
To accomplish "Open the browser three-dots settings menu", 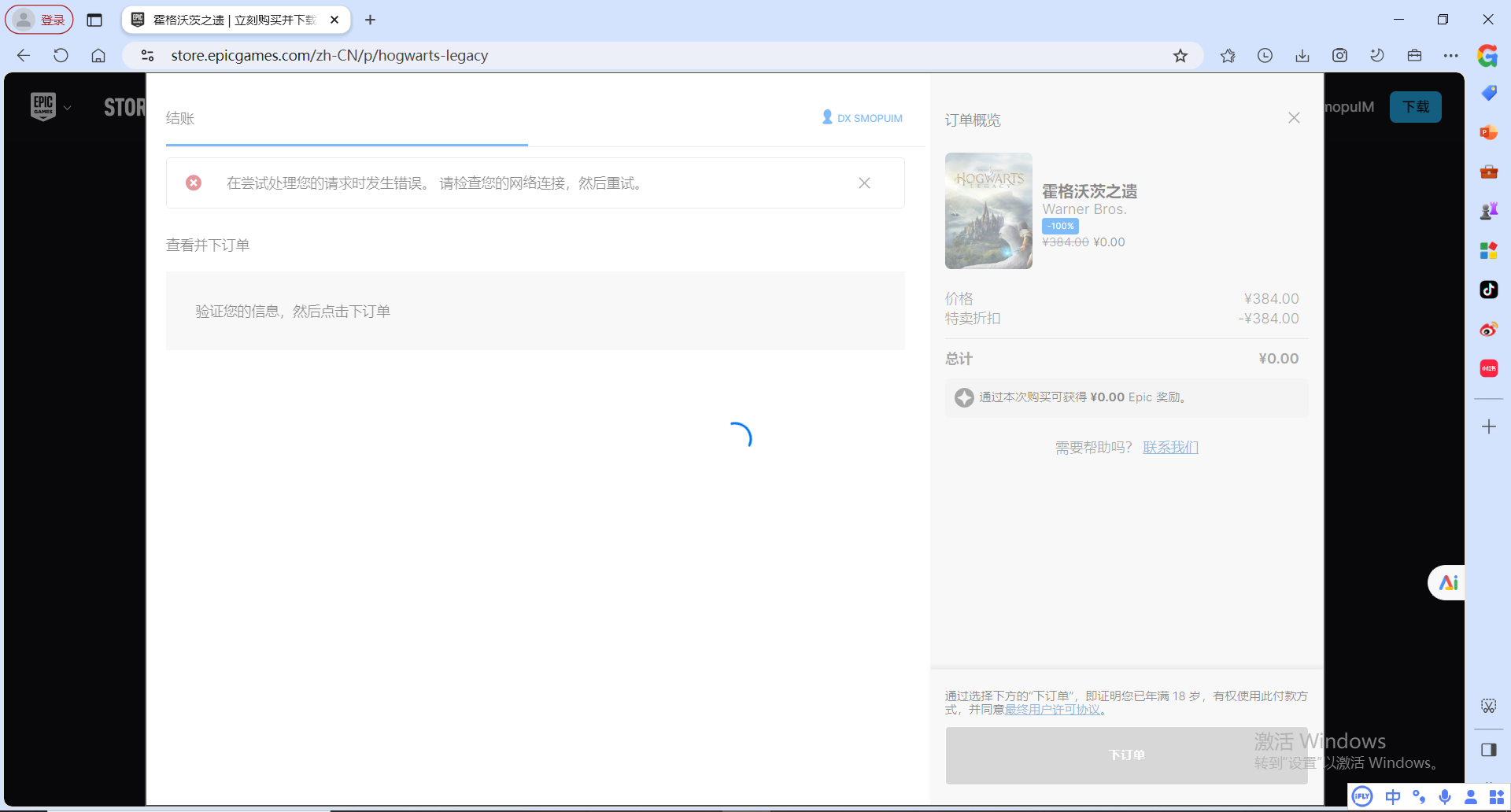I will [x=1450, y=56].
